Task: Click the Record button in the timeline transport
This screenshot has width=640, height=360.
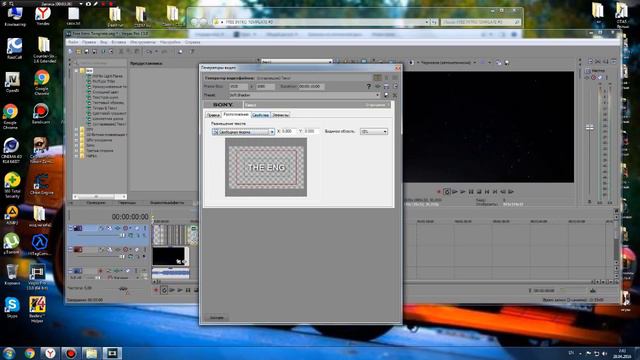Action: (156, 290)
